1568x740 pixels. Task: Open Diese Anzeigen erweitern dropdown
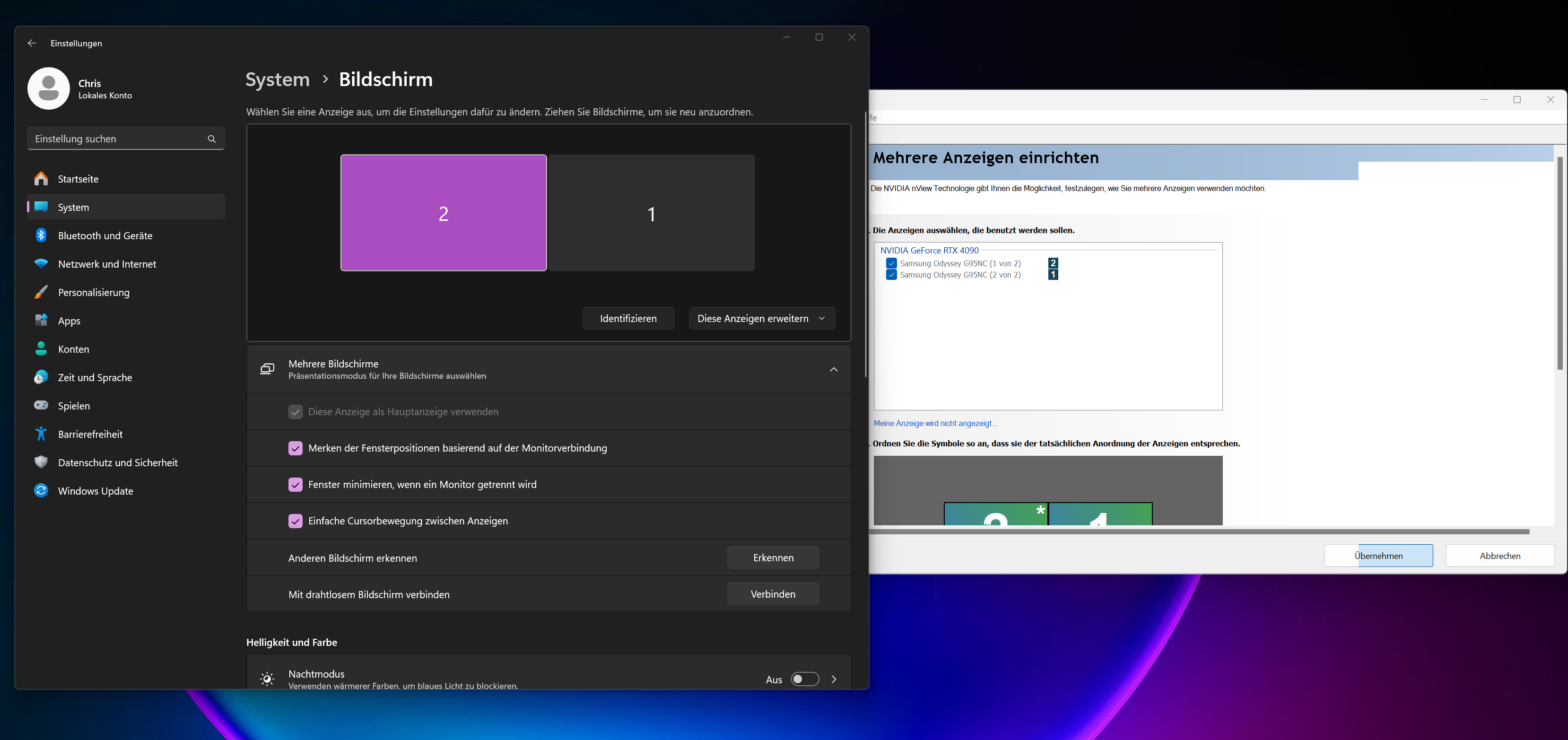(761, 318)
